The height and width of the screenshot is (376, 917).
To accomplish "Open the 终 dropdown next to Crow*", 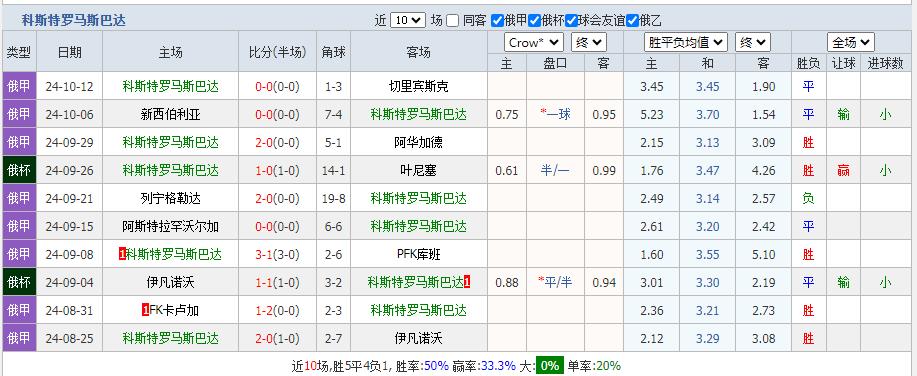I will tap(588, 43).
